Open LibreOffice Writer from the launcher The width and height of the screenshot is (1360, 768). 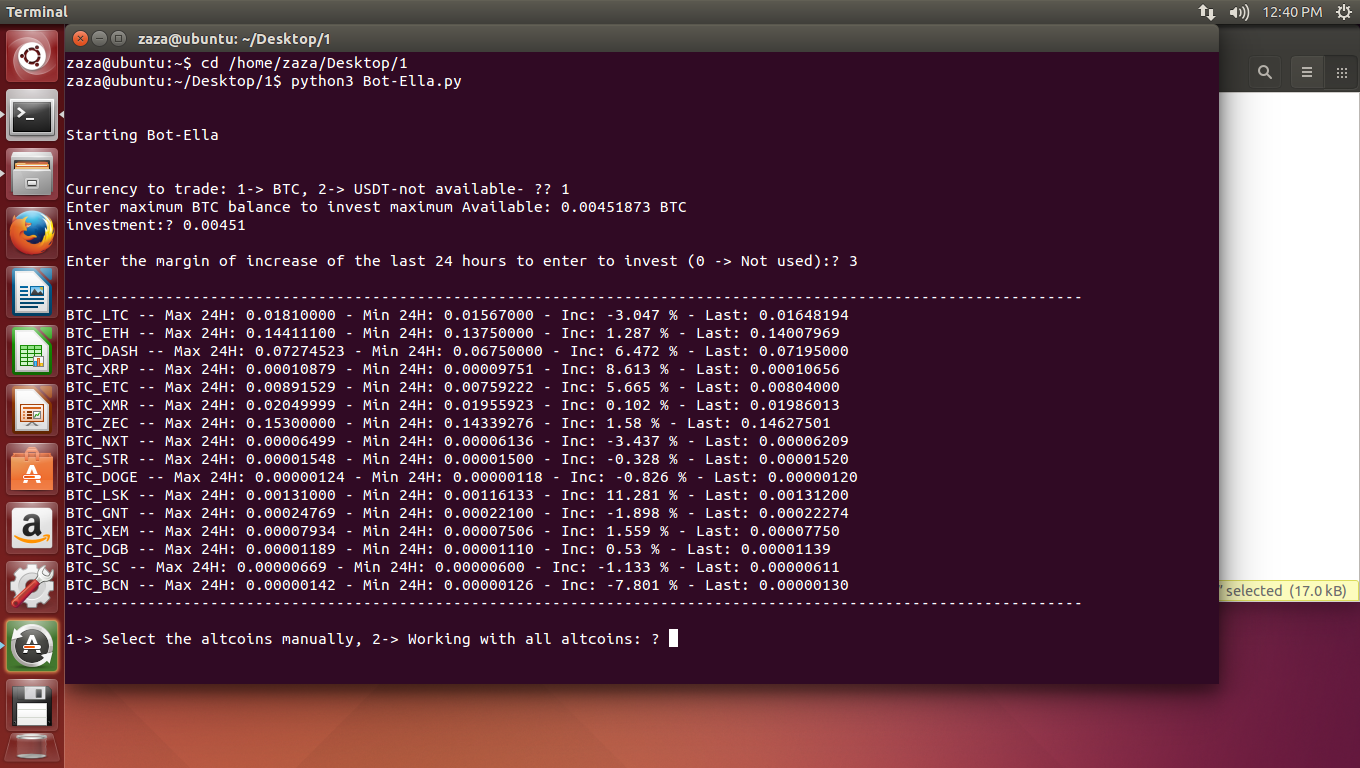click(x=33, y=294)
